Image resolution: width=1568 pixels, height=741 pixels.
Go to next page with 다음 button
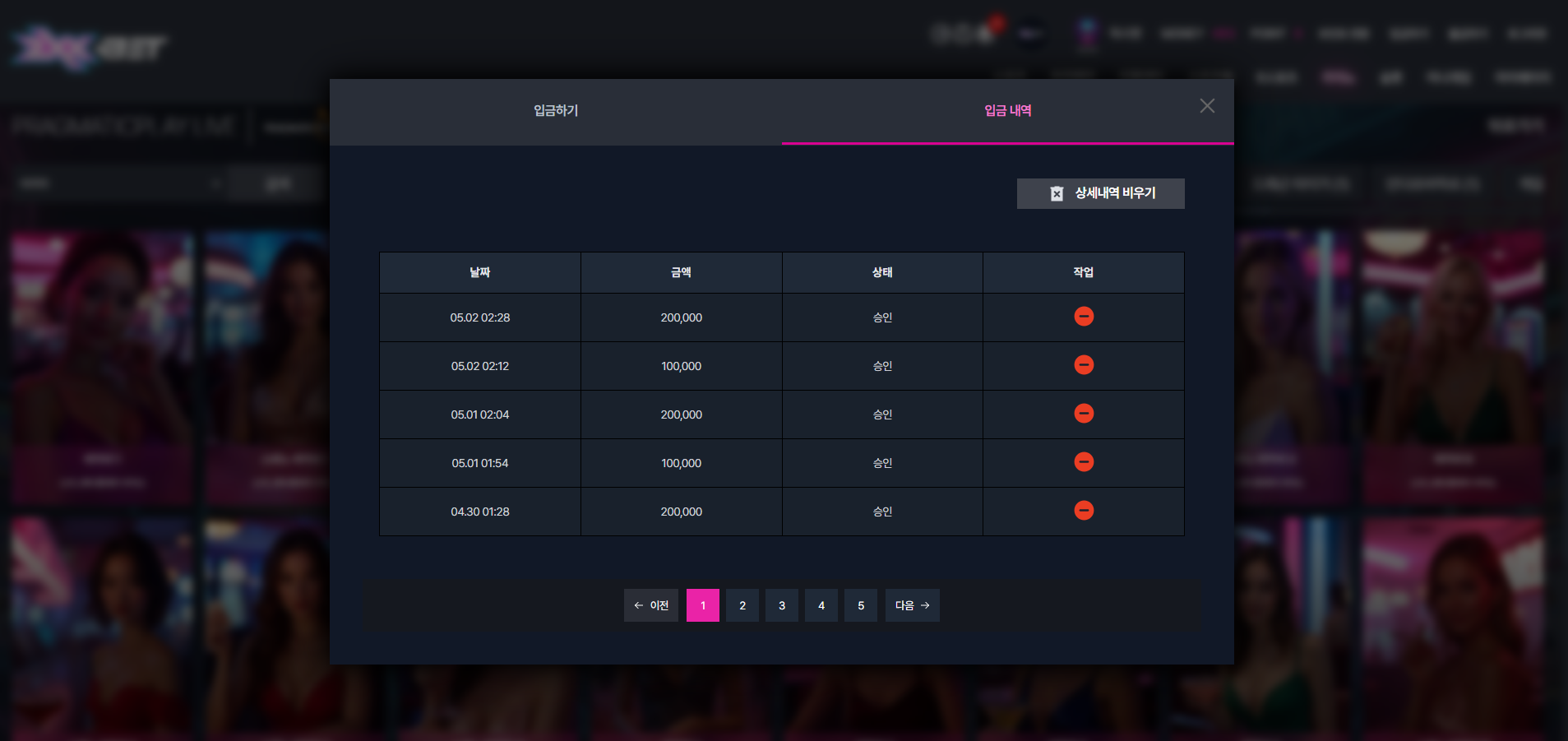pyautogui.click(x=913, y=605)
